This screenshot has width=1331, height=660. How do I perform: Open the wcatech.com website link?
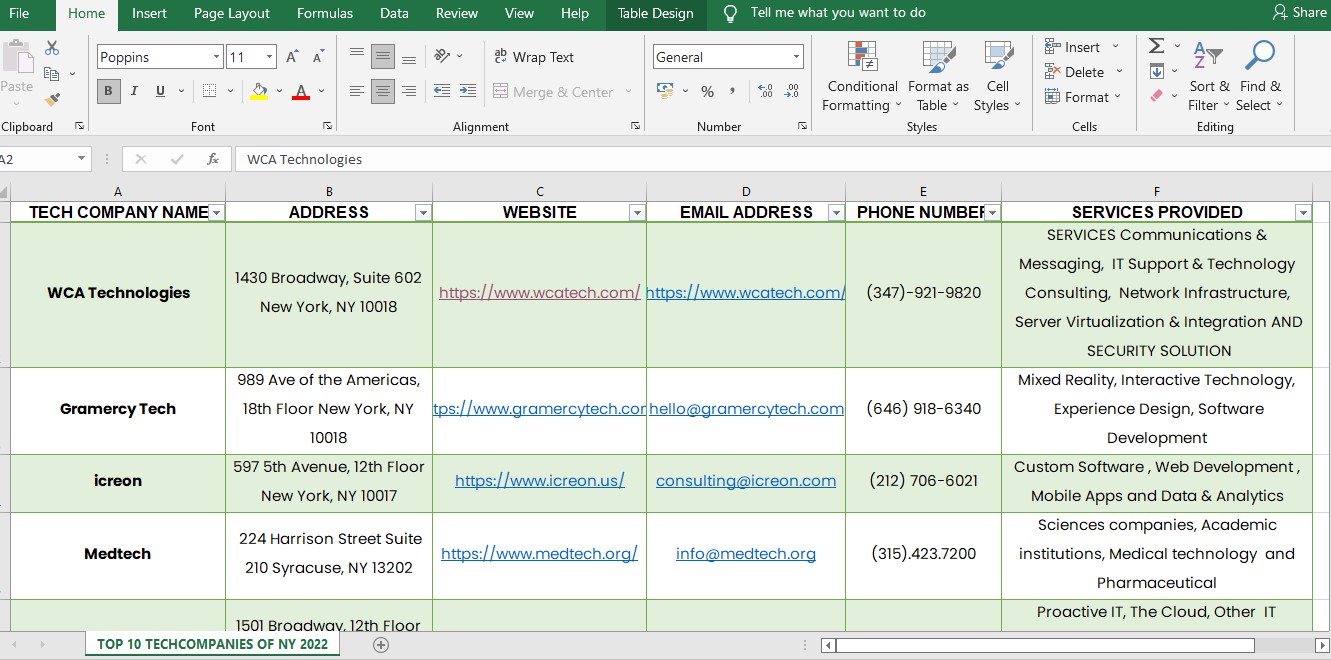539,293
